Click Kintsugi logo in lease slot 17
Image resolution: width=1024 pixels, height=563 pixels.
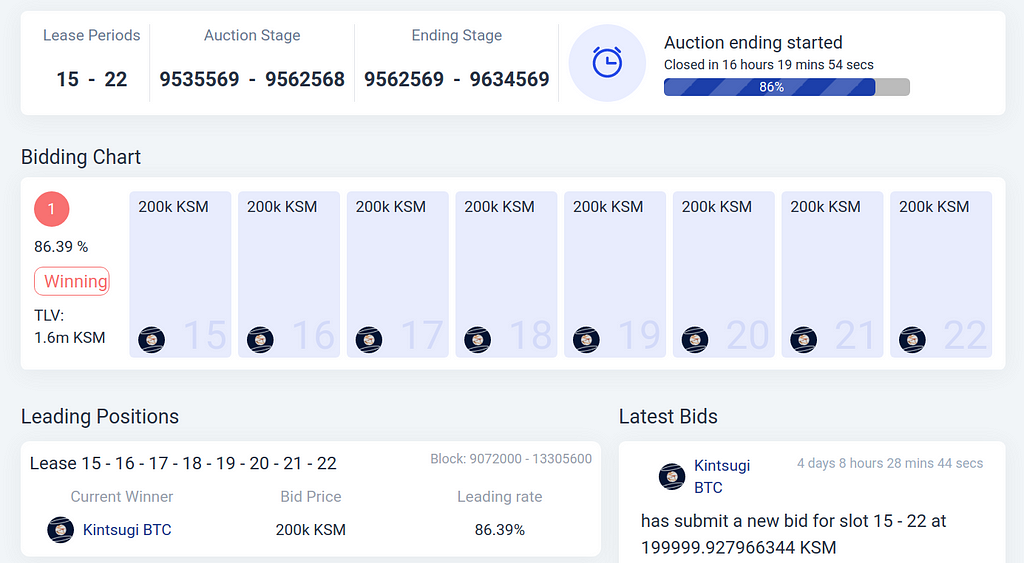click(369, 339)
